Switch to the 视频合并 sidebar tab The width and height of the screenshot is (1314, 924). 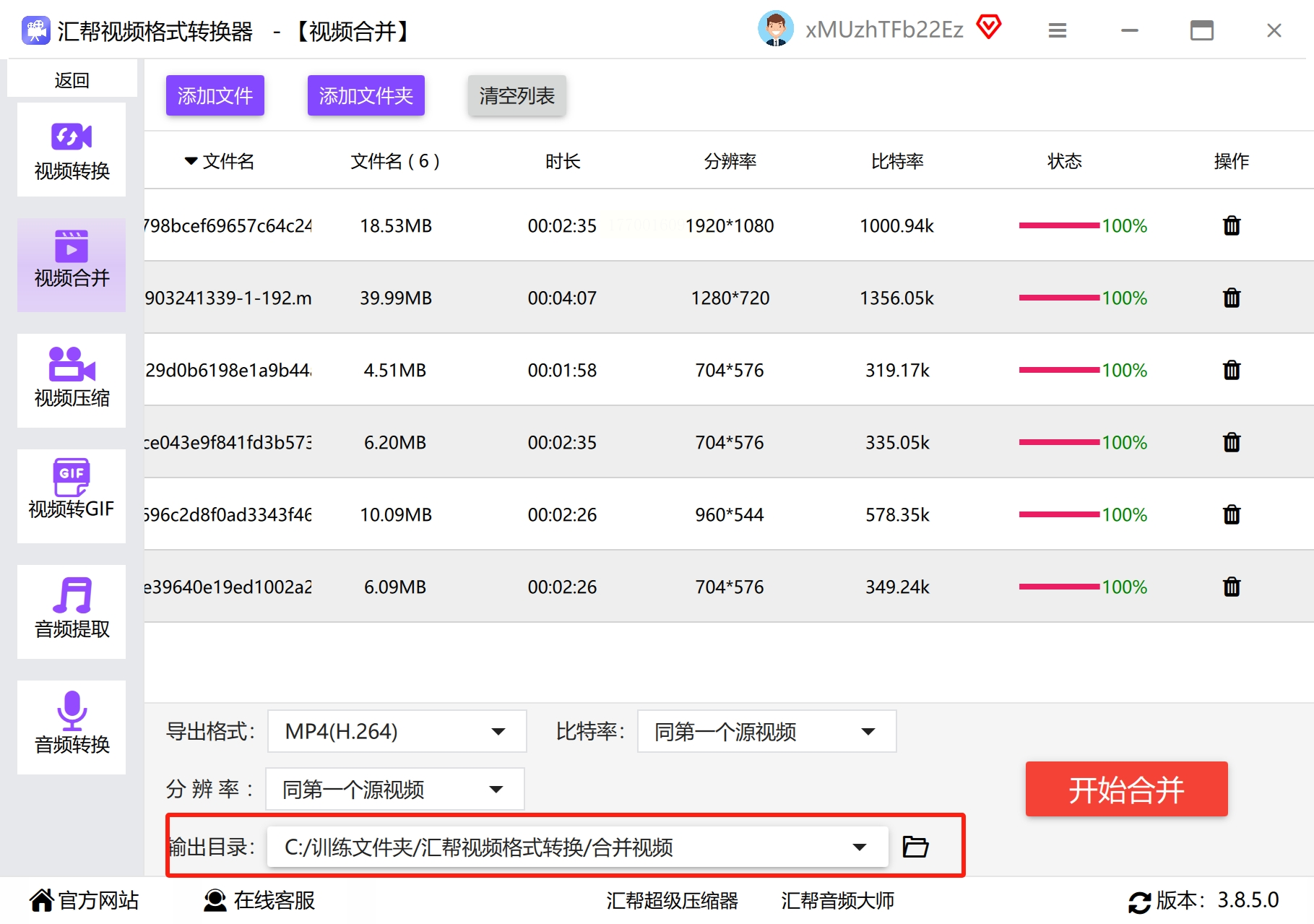click(x=72, y=265)
